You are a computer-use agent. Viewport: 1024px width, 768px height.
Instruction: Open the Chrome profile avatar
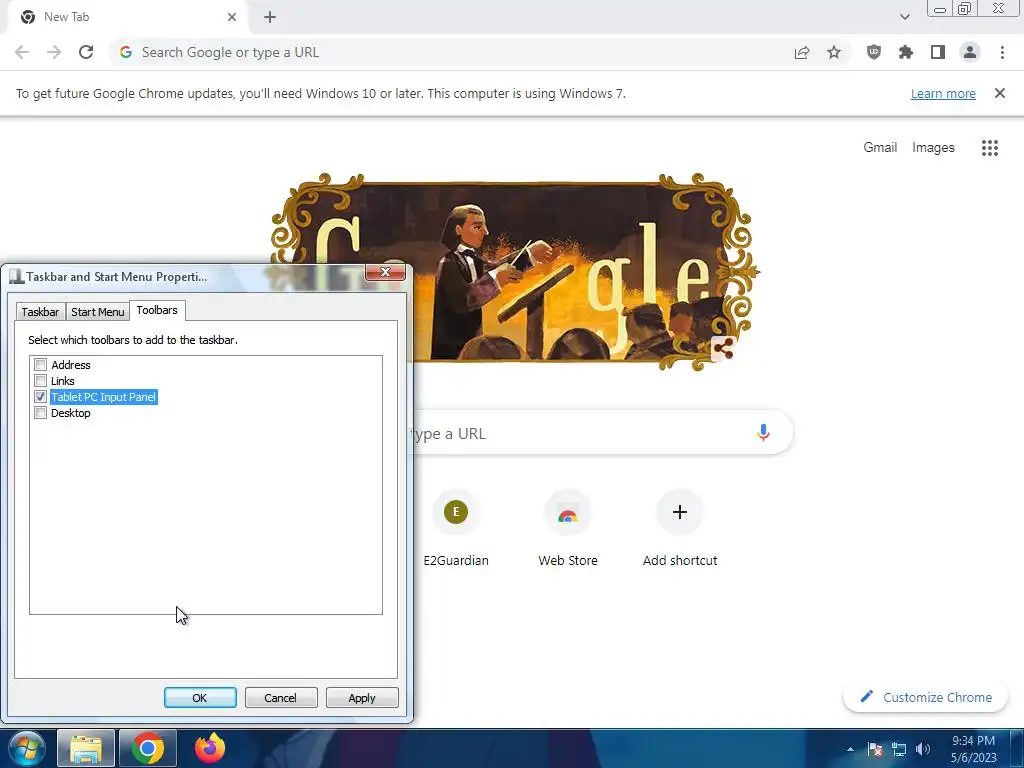click(970, 52)
